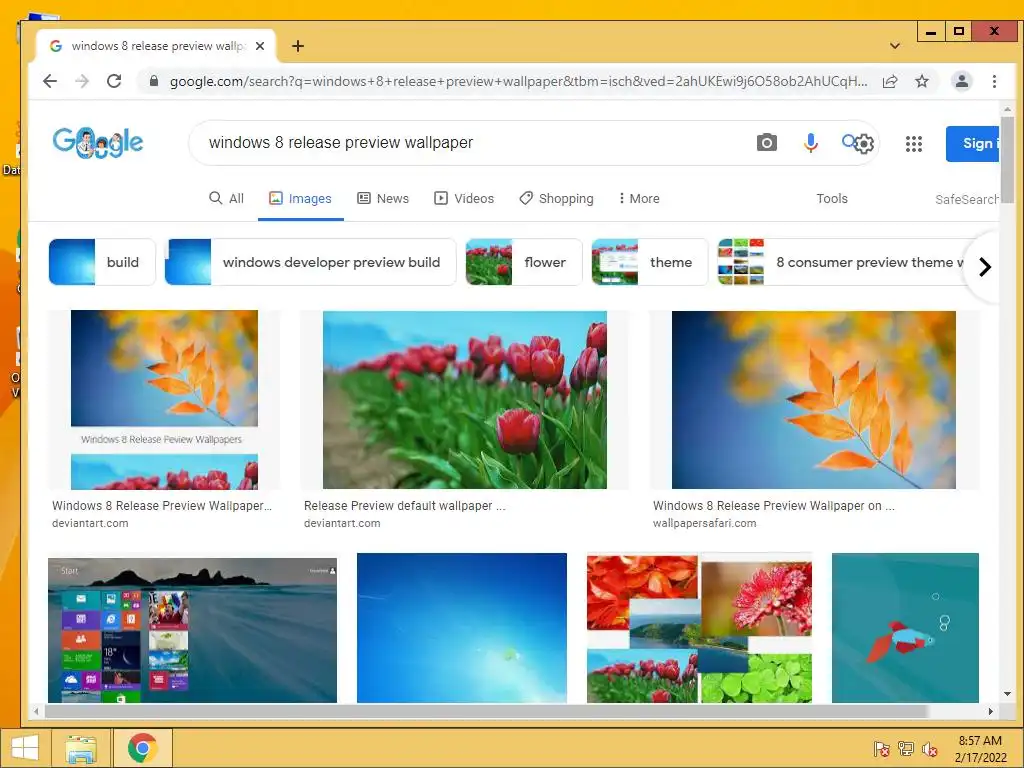Click wallpapersafari.com source text
1024x768 pixels.
(x=704, y=523)
